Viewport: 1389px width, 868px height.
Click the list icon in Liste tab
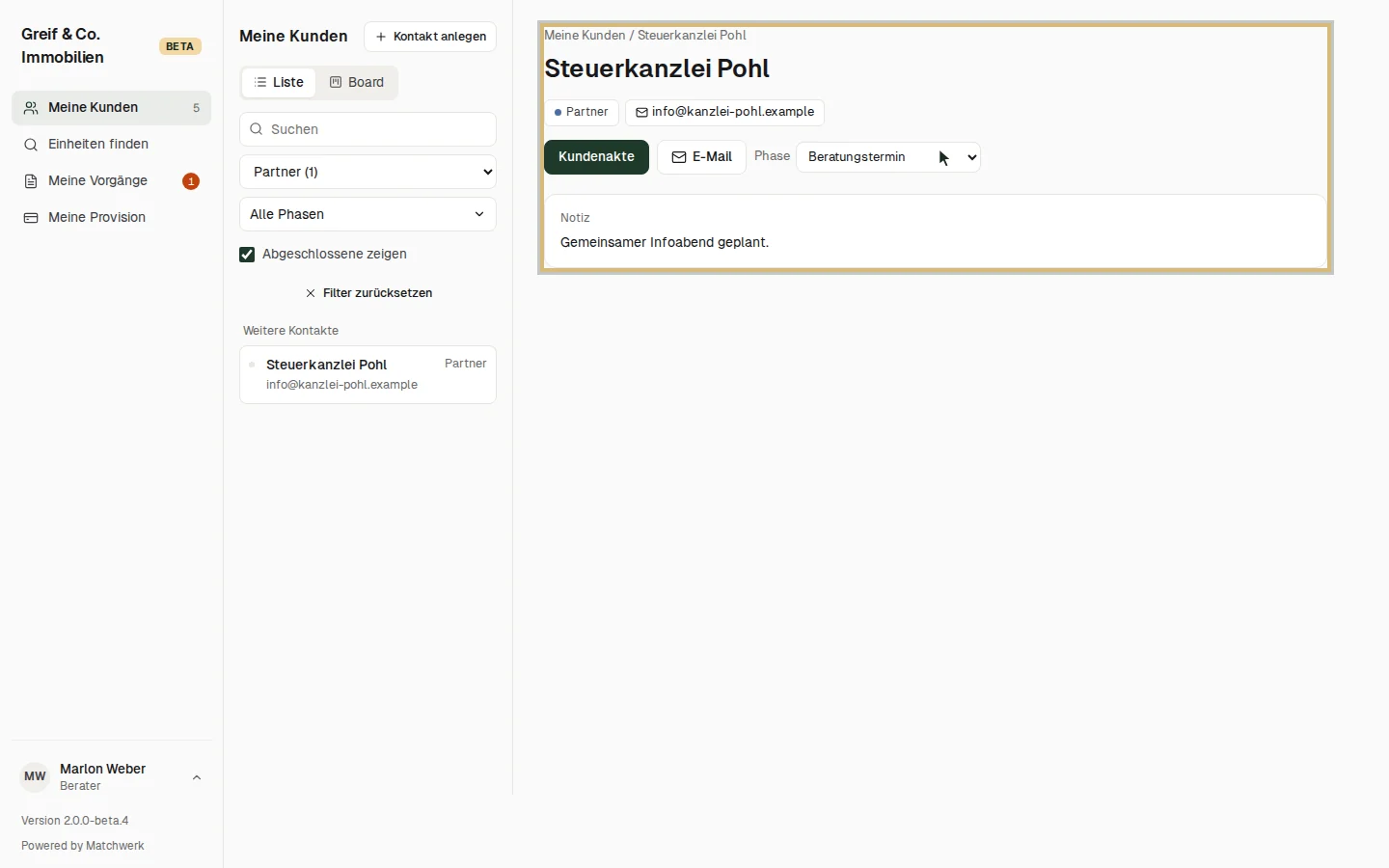260,83
